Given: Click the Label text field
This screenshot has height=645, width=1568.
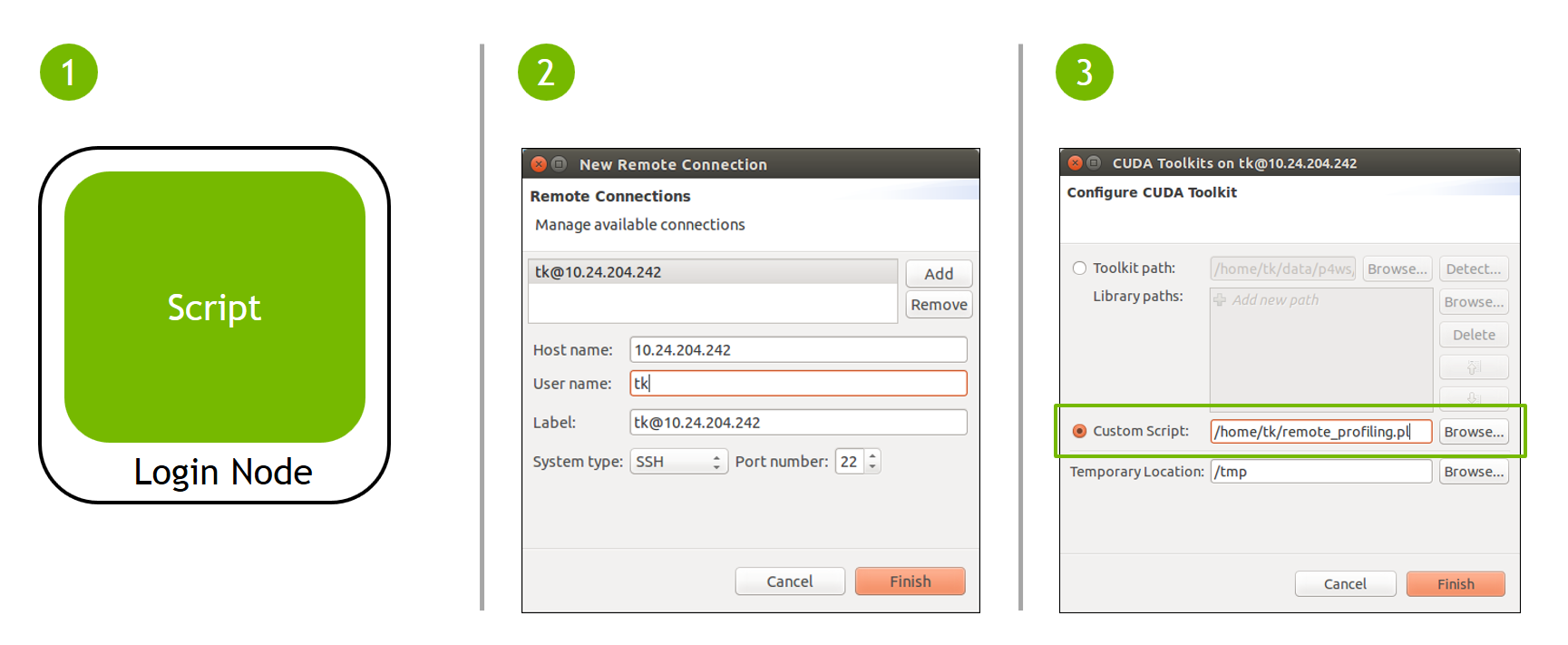Looking at the screenshot, I should [798, 423].
